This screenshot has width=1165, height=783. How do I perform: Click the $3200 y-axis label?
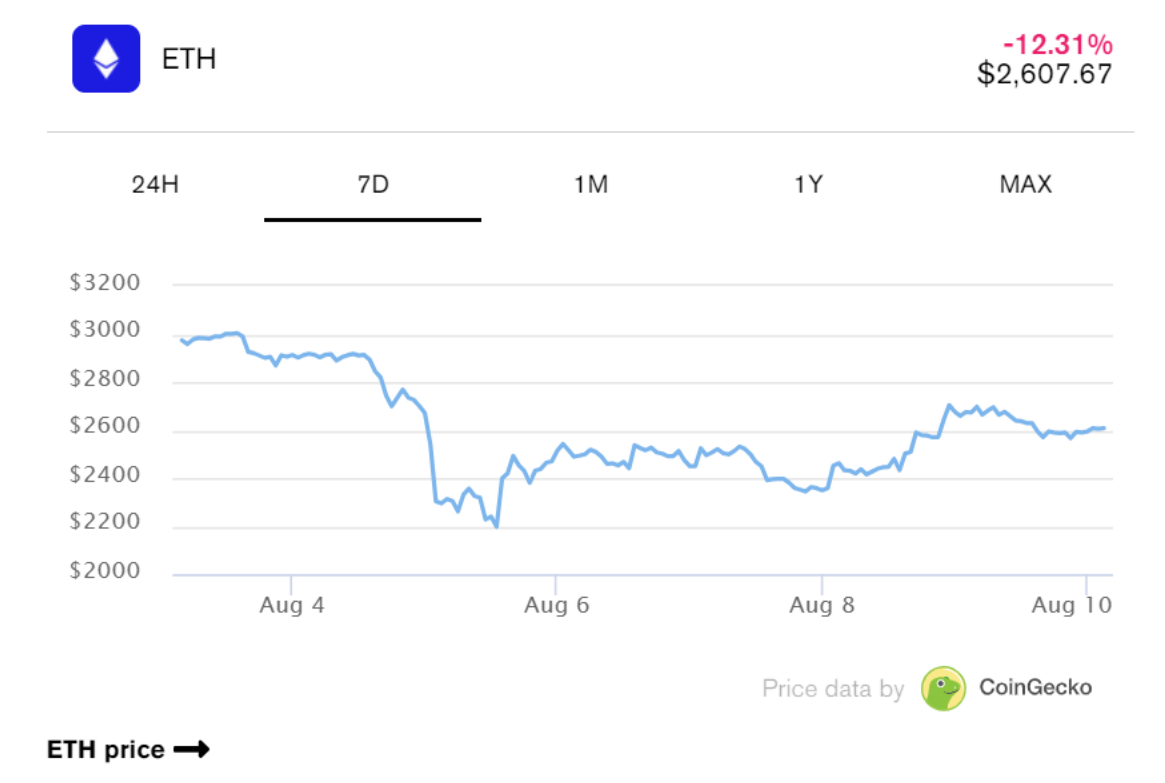click(x=105, y=283)
